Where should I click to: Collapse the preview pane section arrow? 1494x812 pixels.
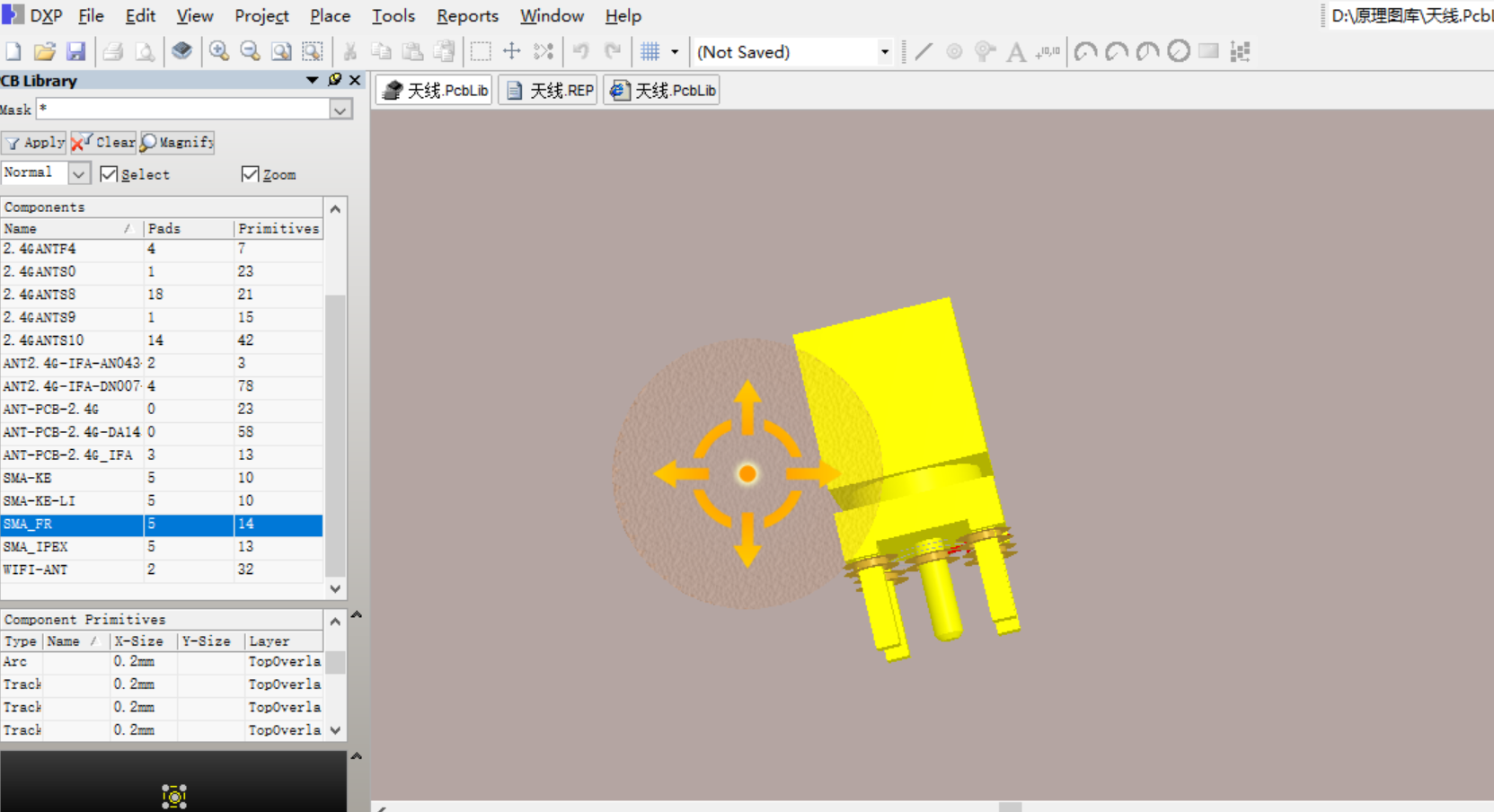(x=357, y=756)
